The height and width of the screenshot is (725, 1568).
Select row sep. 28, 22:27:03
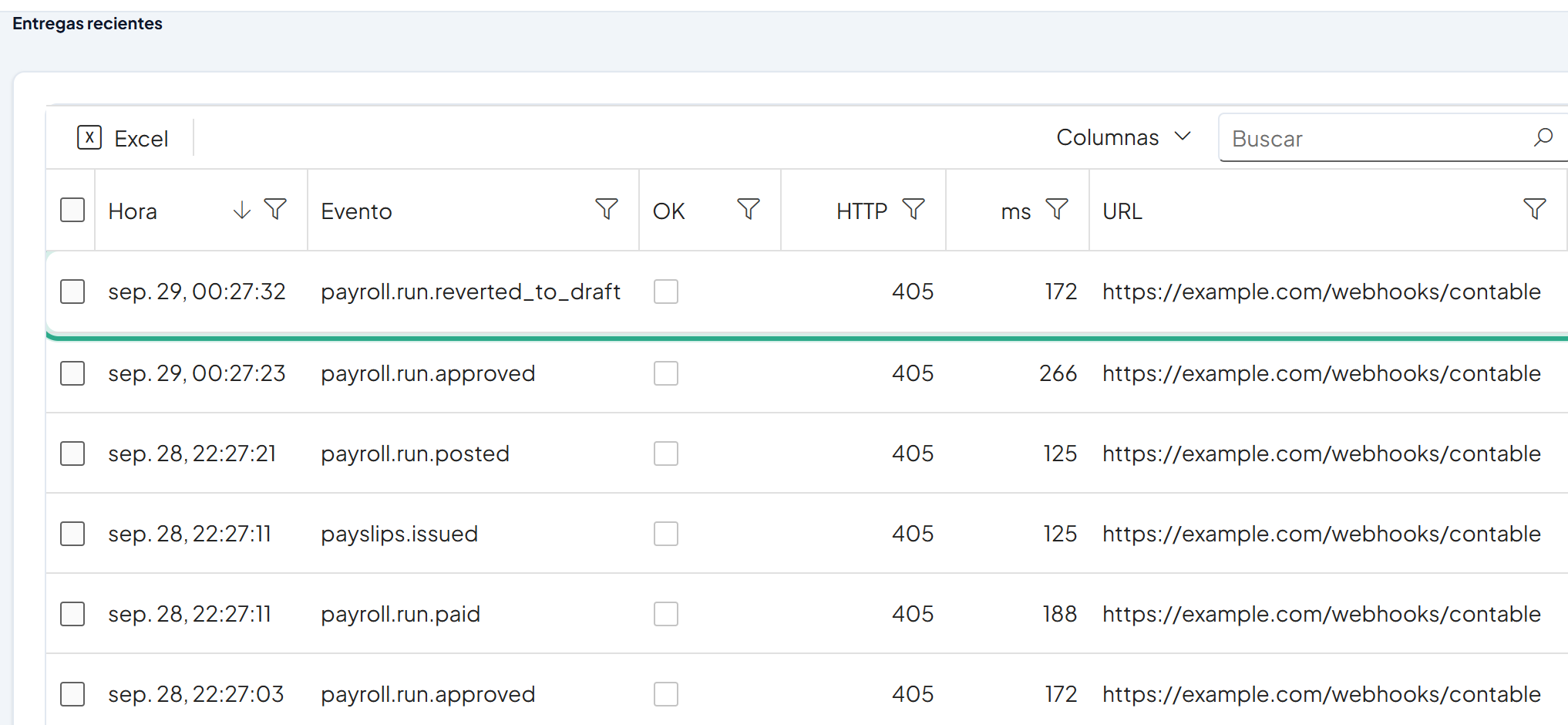click(x=72, y=694)
